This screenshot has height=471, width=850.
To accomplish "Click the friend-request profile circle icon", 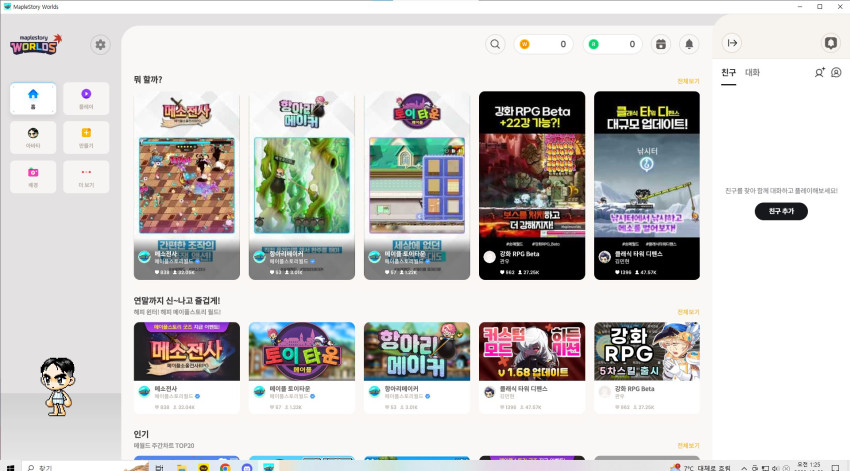I will coord(836,73).
